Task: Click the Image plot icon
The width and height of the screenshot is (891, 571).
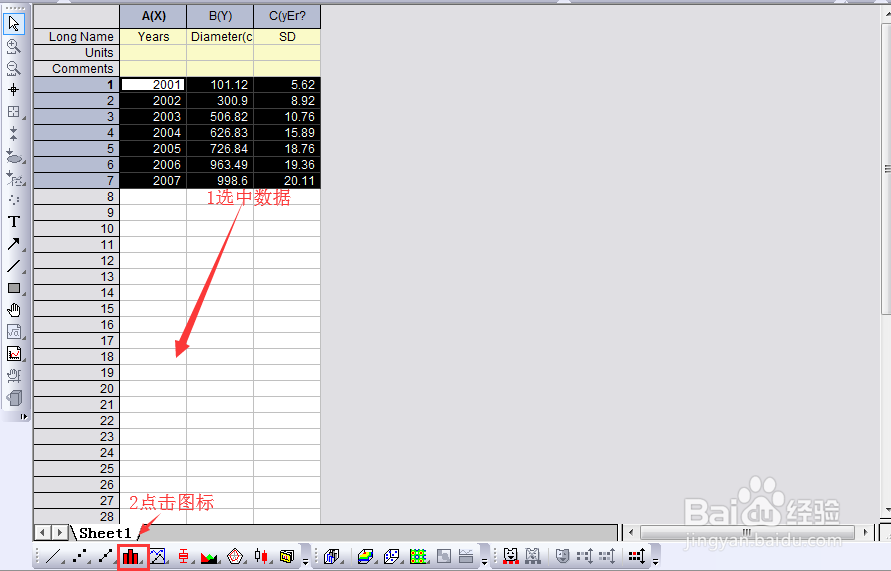Action: tap(444, 556)
